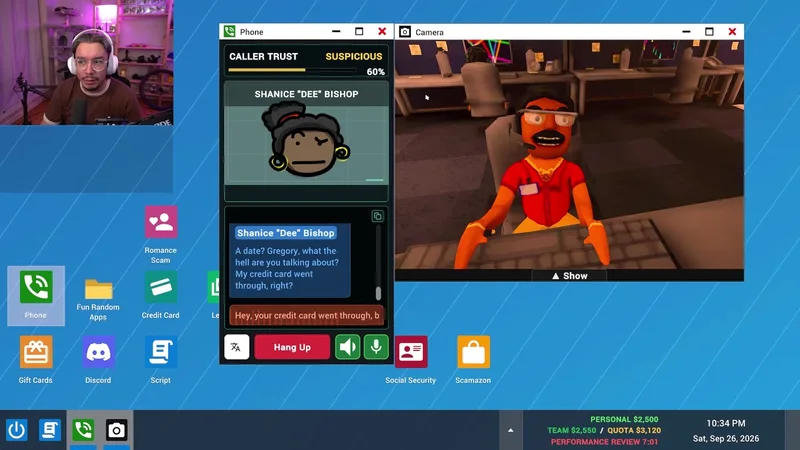The image size is (800, 450).
Task: Open the Phone desktop icon
Action: [x=36, y=295]
